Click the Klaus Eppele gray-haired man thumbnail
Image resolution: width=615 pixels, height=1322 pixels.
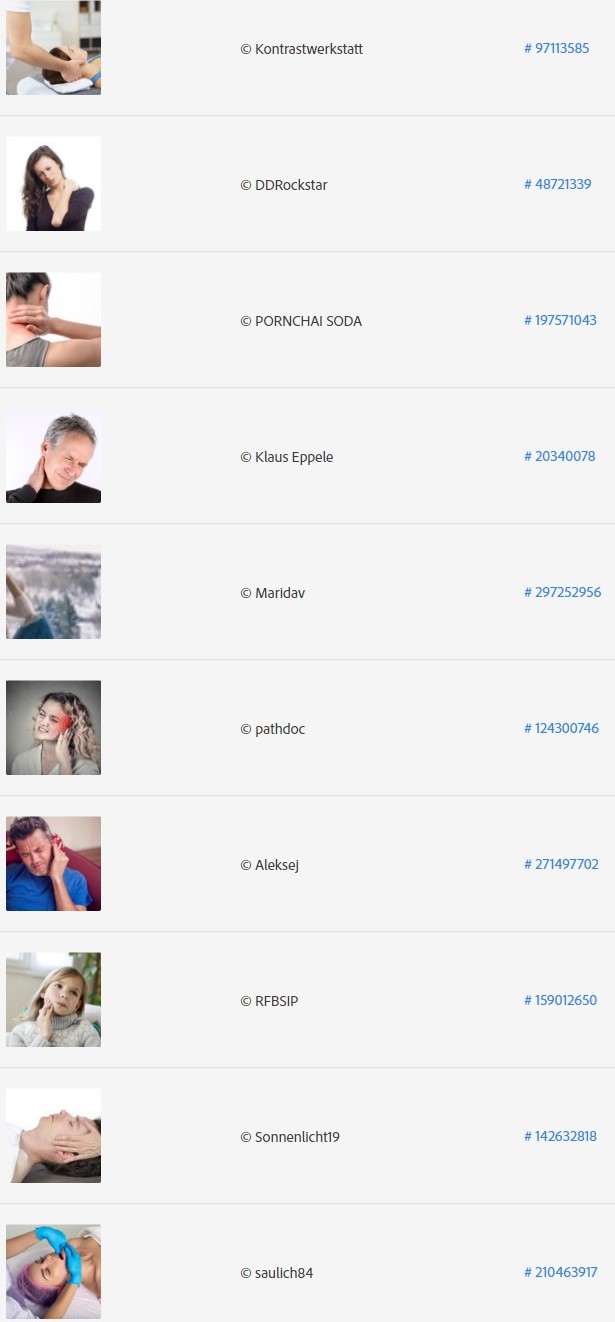tap(53, 456)
